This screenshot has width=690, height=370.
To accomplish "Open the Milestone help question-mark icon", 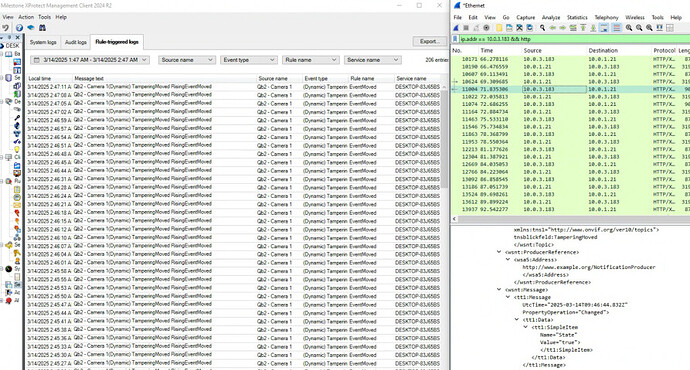I will coord(19,28).
